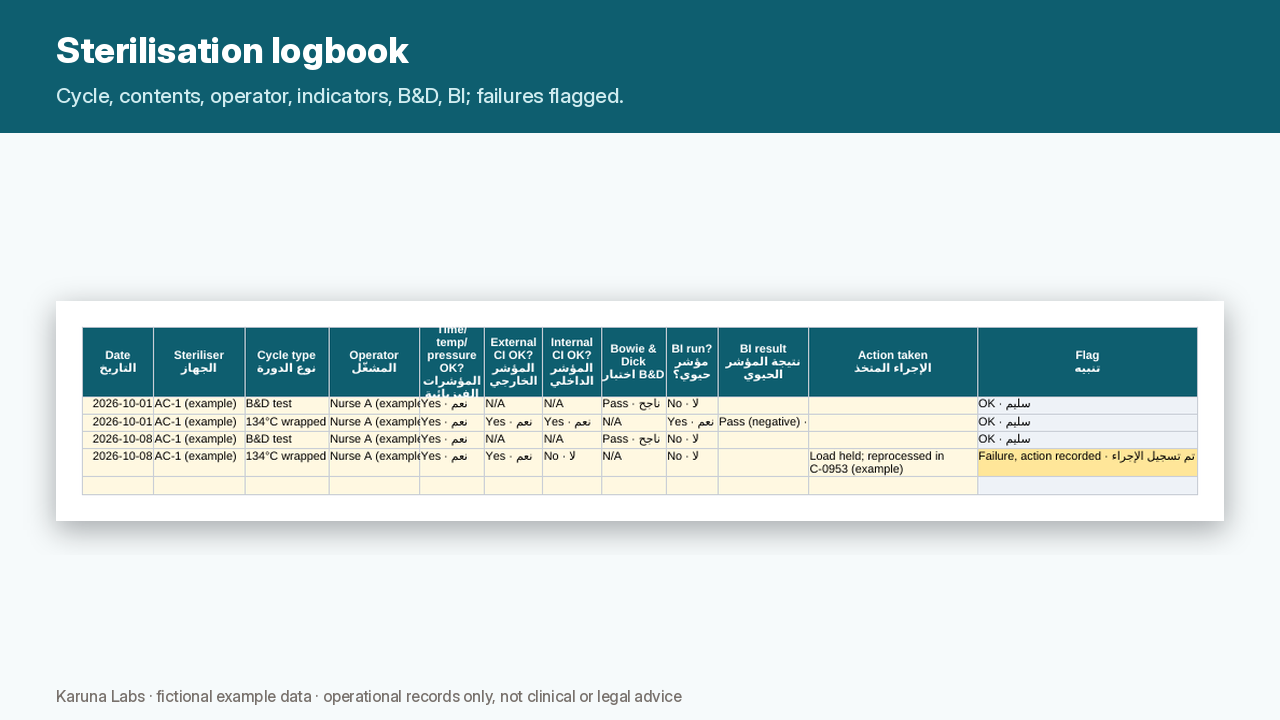
Task: Select the "Load held; reprocessed in C-0953" cell
Action: 893,462
